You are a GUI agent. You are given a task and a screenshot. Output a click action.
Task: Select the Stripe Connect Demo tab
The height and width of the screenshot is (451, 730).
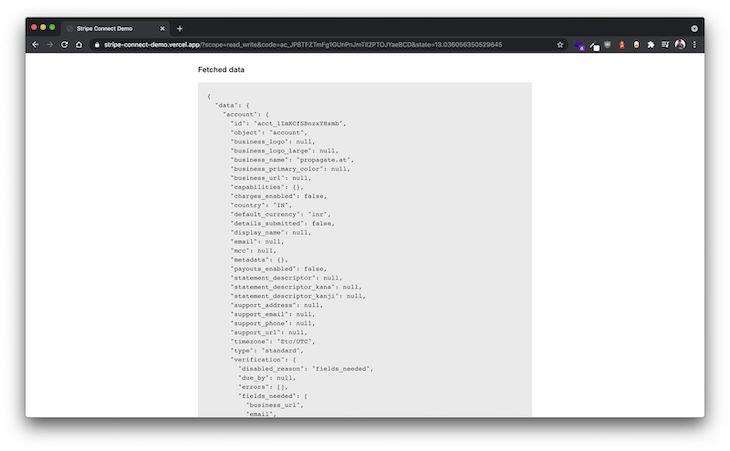click(x=115, y=28)
